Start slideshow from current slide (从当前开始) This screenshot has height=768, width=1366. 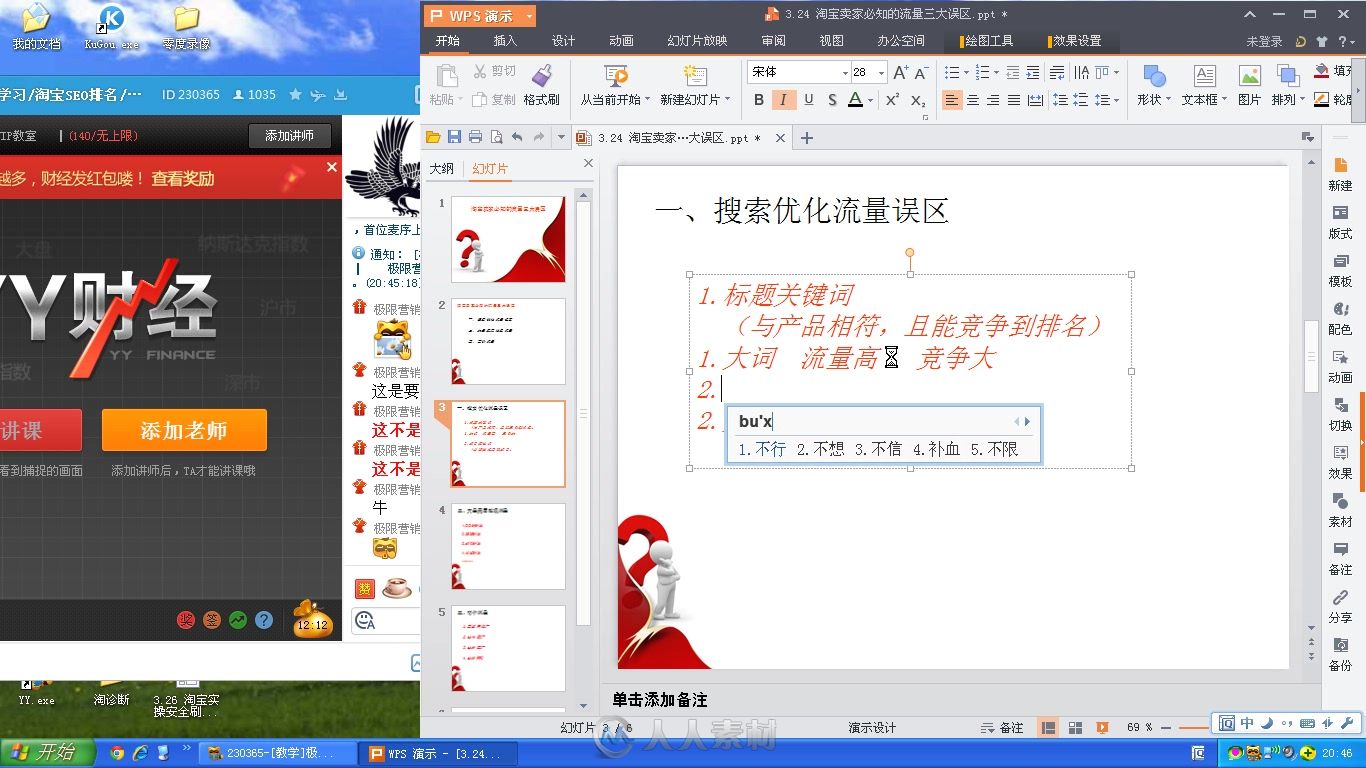[x=616, y=85]
